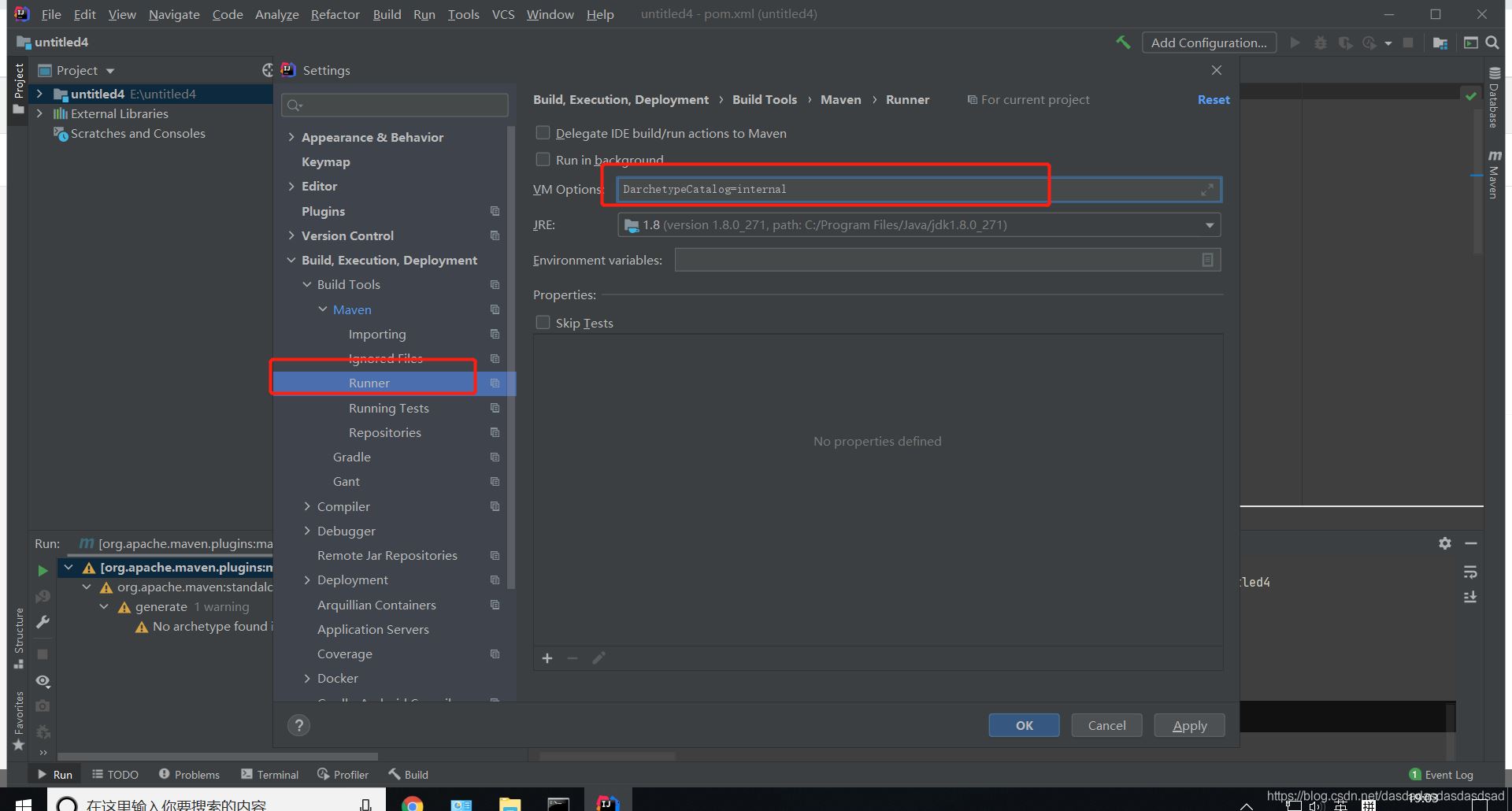This screenshot has width=1512, height=811.
Task: Click the Search Everywhere magnifier icon
Action: [1492, 43]
